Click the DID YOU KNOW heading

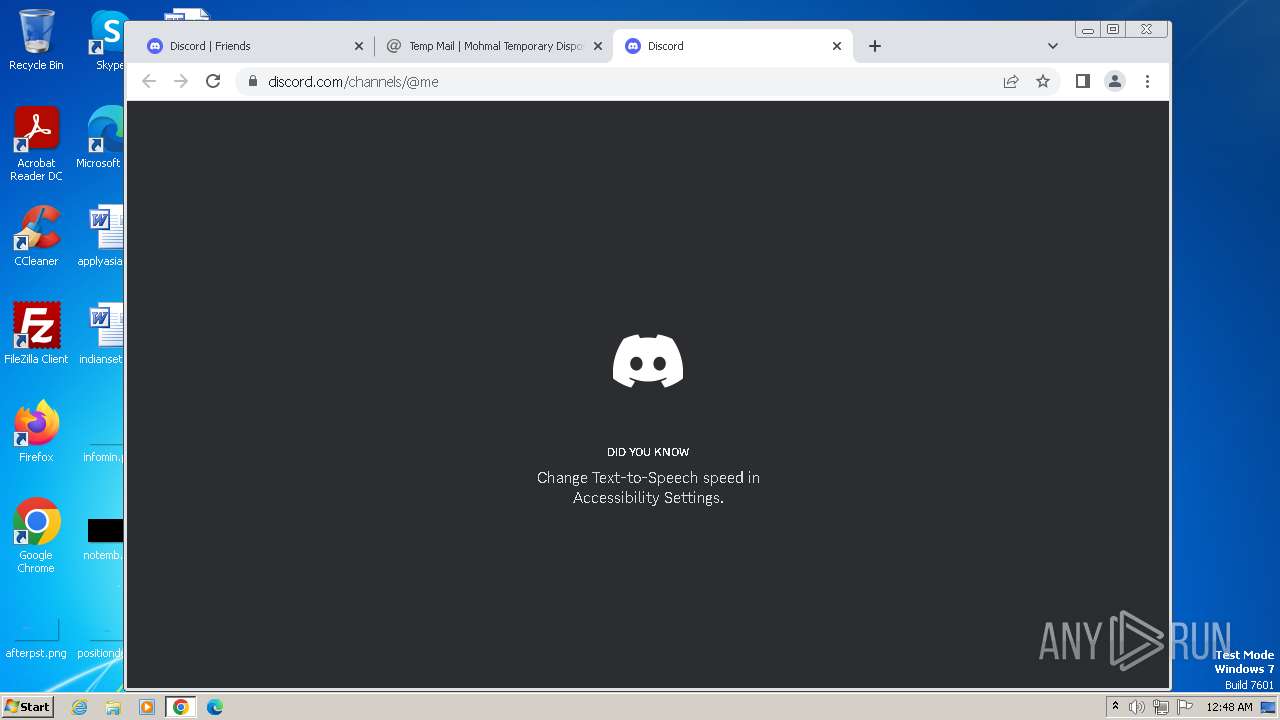pyautogui.click(x=648, y=452)
